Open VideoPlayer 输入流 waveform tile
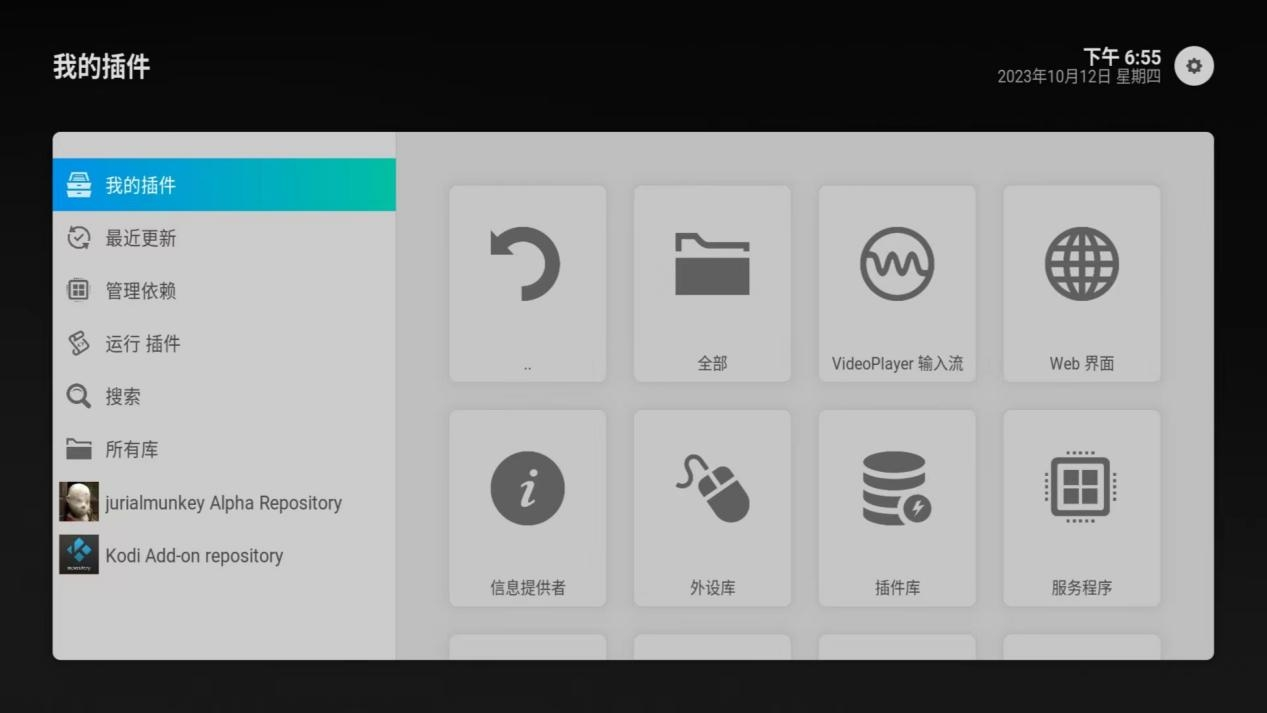Viewport: 1267px width, 713px height. tap(897, 283)
